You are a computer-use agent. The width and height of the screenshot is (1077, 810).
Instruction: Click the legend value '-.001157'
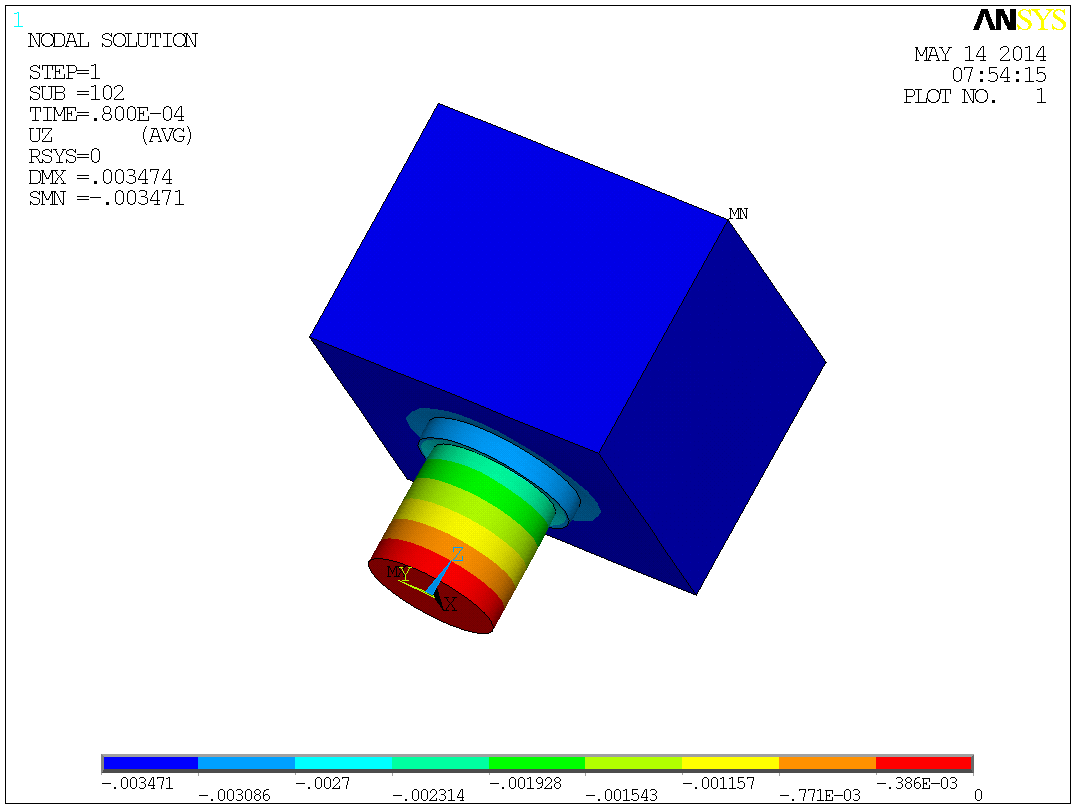coord(719,784)
